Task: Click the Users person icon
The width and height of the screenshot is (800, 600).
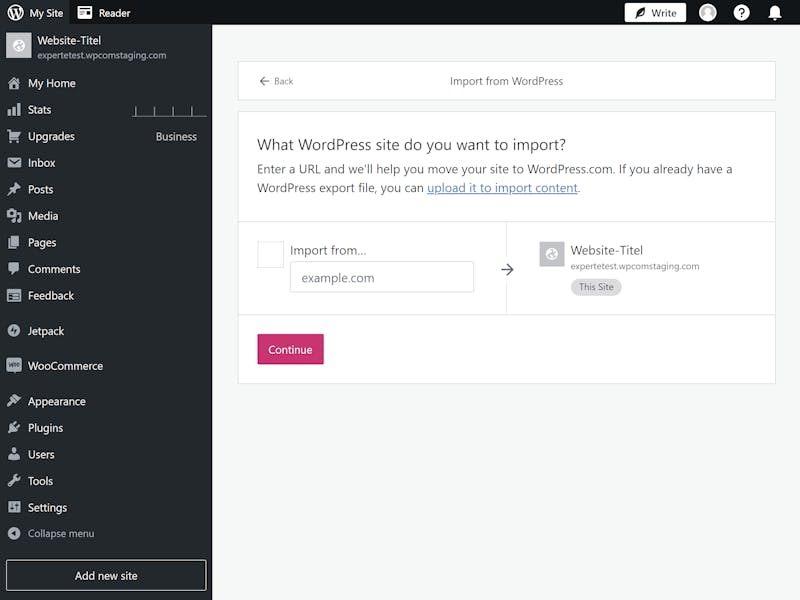Action: [x=14, y=454]
